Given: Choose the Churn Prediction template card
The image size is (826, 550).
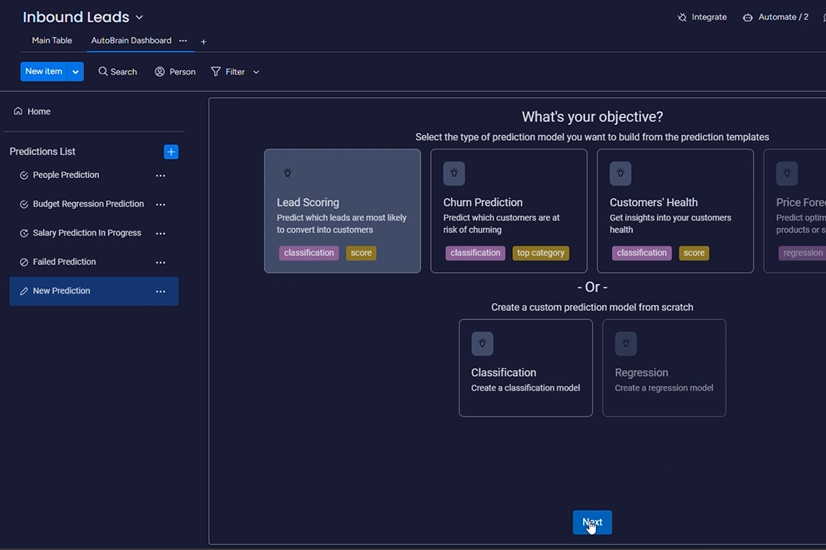Looking at the screenshot, I should coord(508,211).
